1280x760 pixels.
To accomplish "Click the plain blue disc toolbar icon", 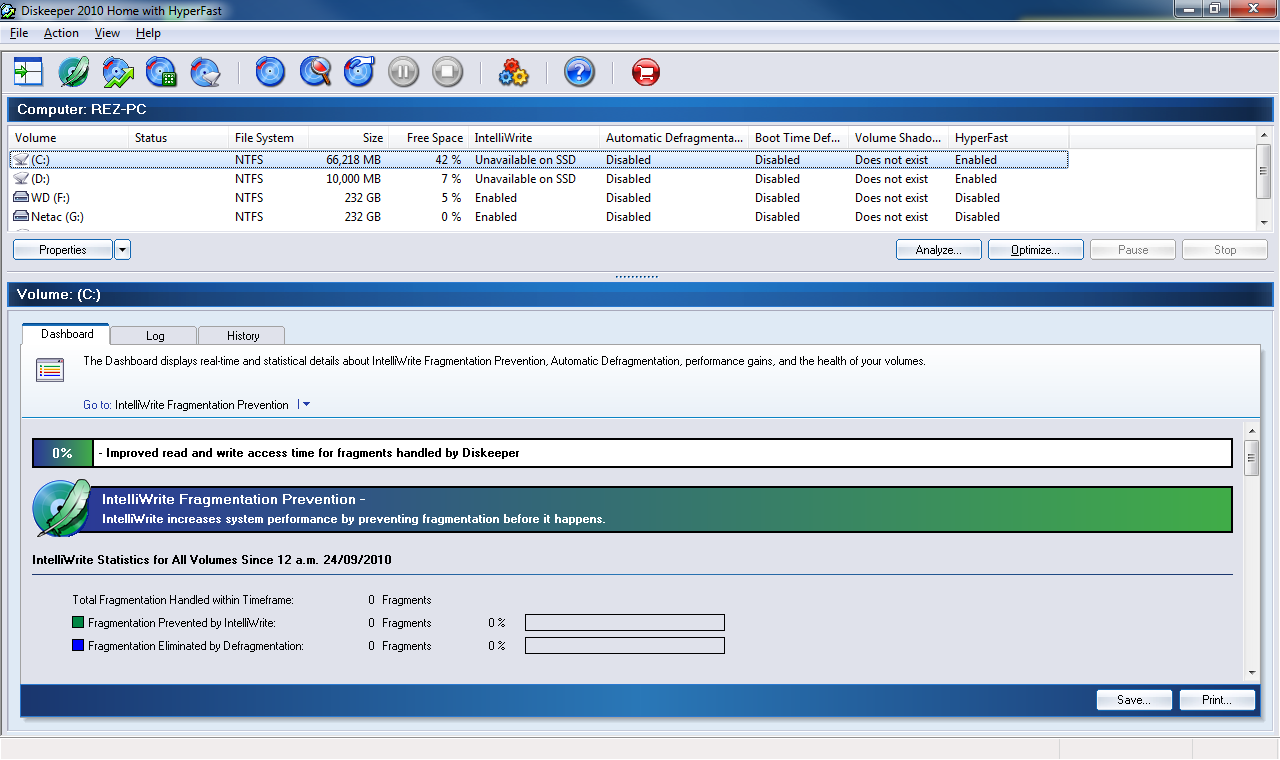I will (x=271, y=72).
